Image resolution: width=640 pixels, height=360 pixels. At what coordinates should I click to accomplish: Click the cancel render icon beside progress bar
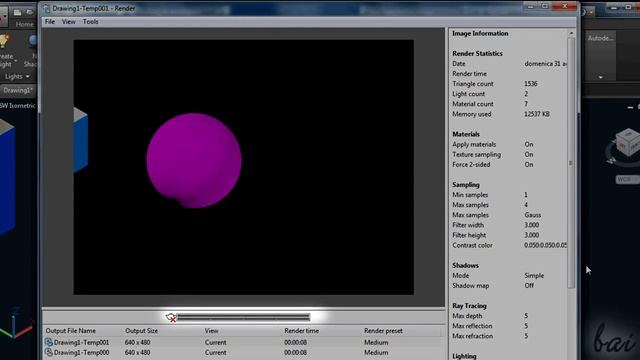pyautogui.click(x=171, y=317)
